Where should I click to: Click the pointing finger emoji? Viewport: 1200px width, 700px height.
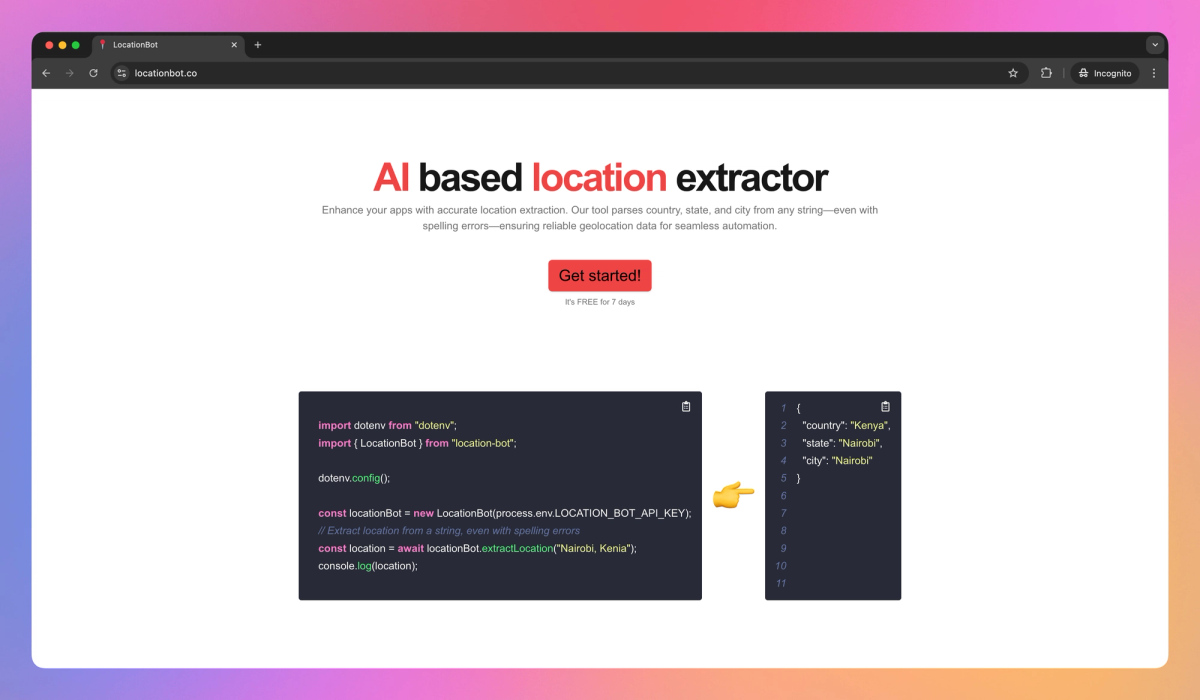point(733,494)
